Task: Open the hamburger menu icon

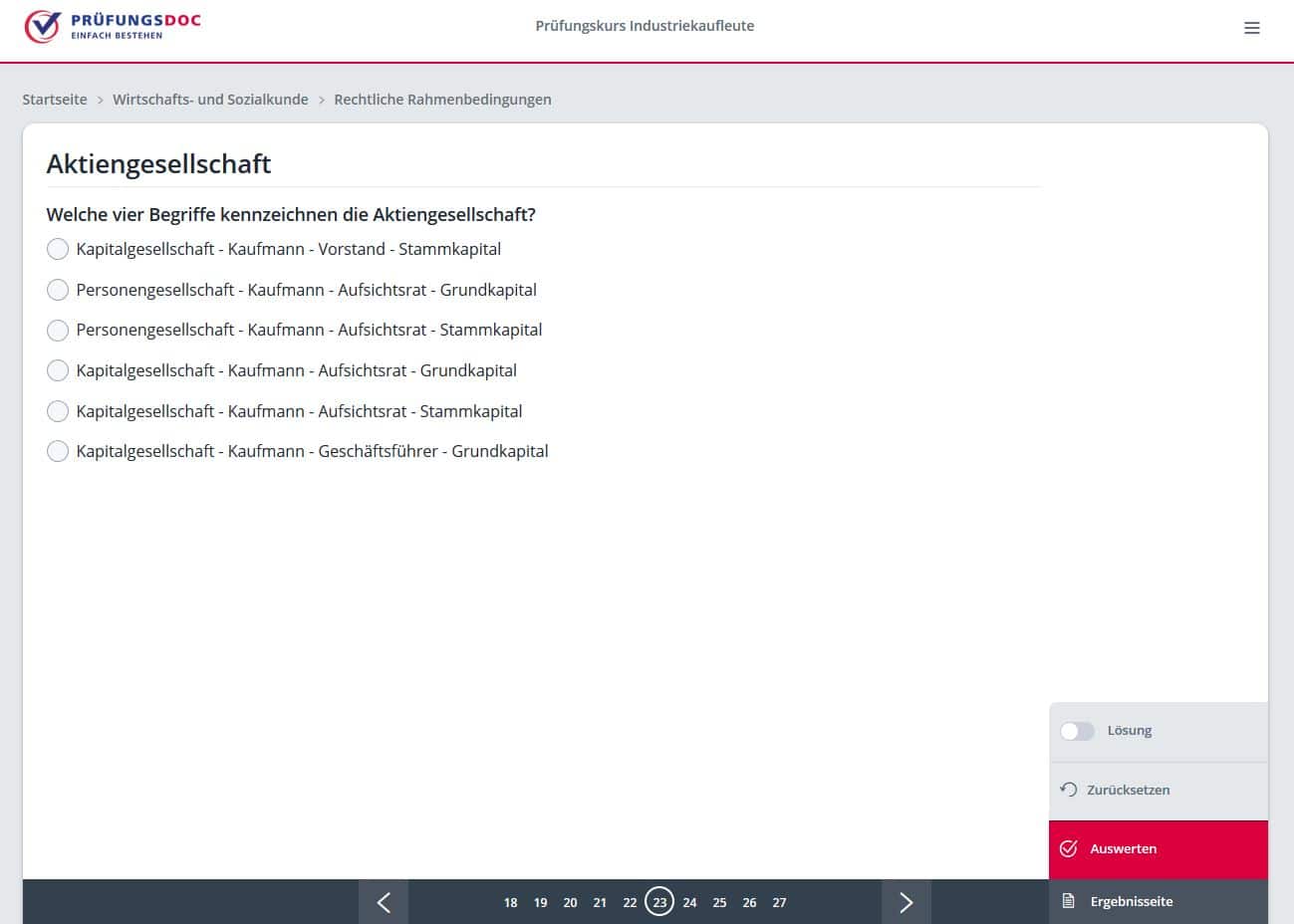Action: coord(1252,28)
